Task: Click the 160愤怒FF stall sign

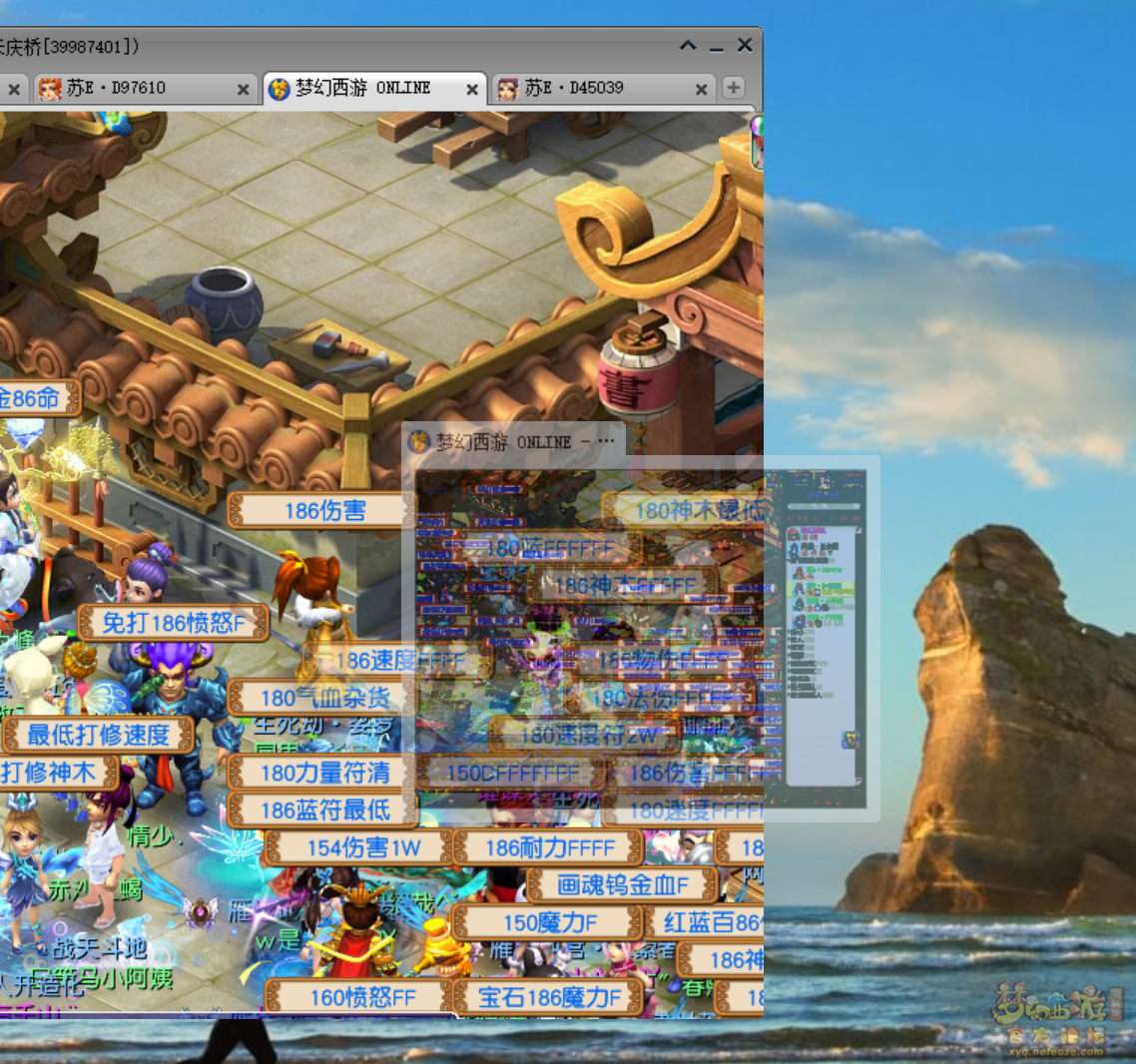Action: (x=360, y=997)
